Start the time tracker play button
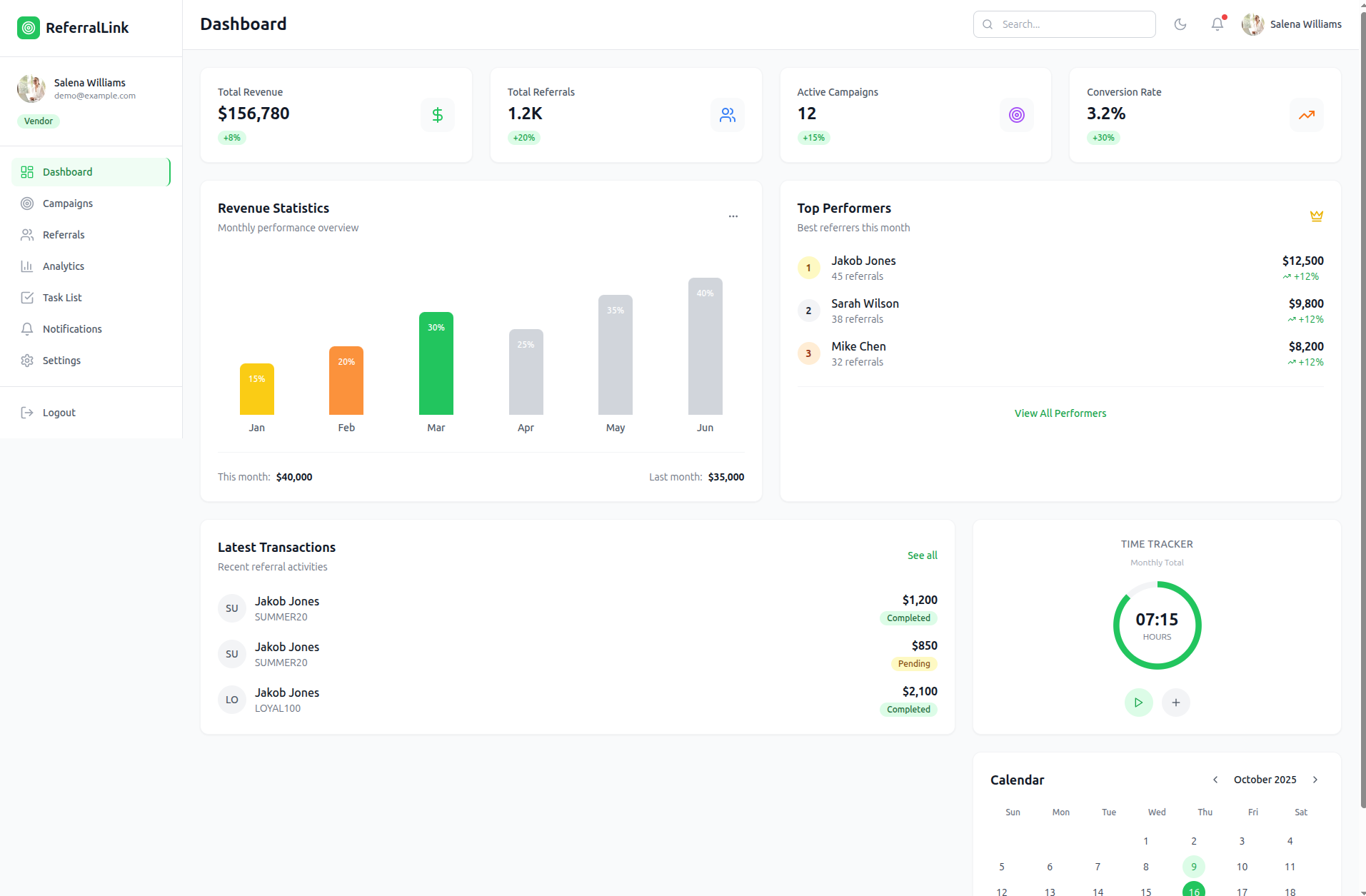Viewport: 1366px width, 896px height. coord(1138,703)
